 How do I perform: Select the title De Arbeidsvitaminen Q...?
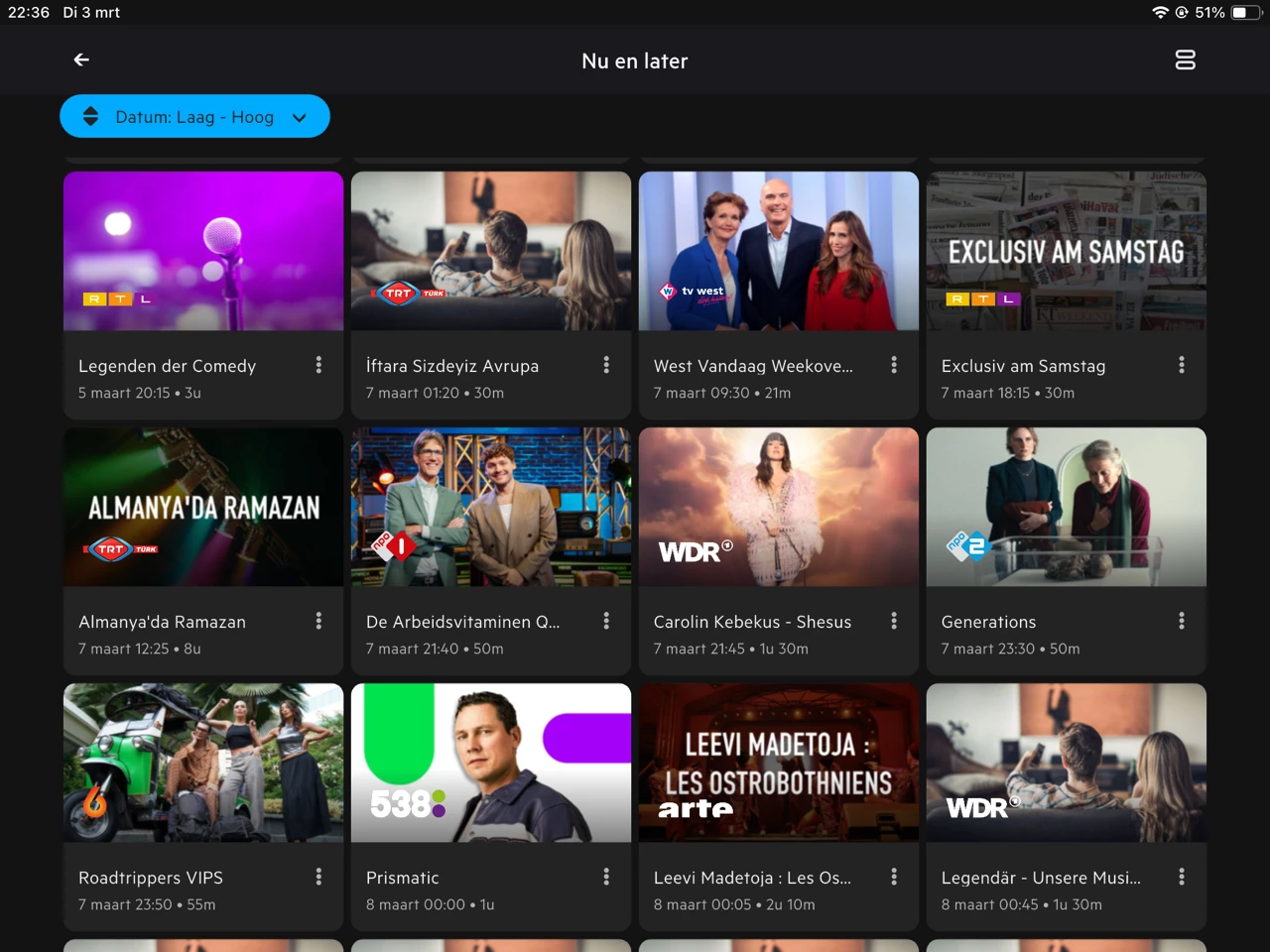click(463, 622)
